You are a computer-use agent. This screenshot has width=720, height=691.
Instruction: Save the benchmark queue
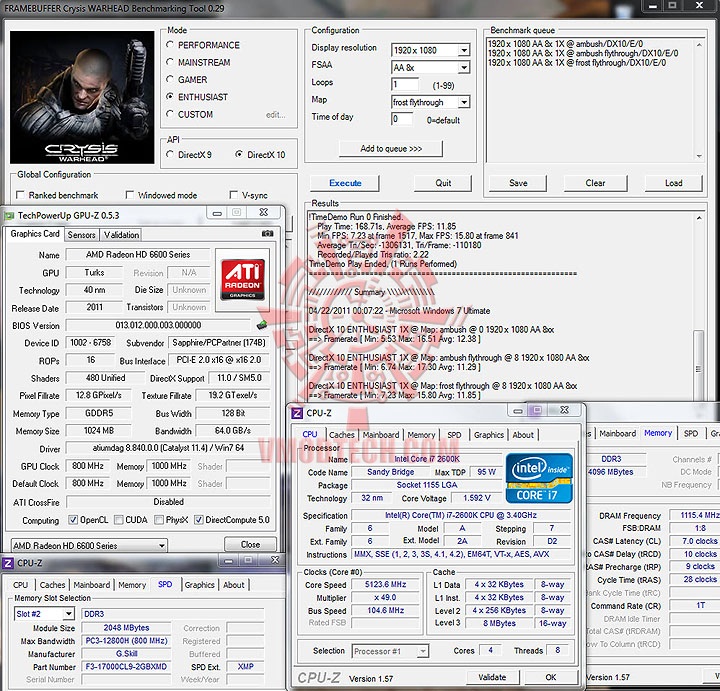click(518, 183)
